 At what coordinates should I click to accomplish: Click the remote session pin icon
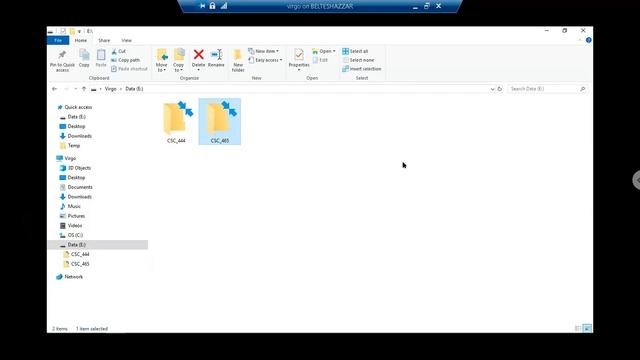202,6
